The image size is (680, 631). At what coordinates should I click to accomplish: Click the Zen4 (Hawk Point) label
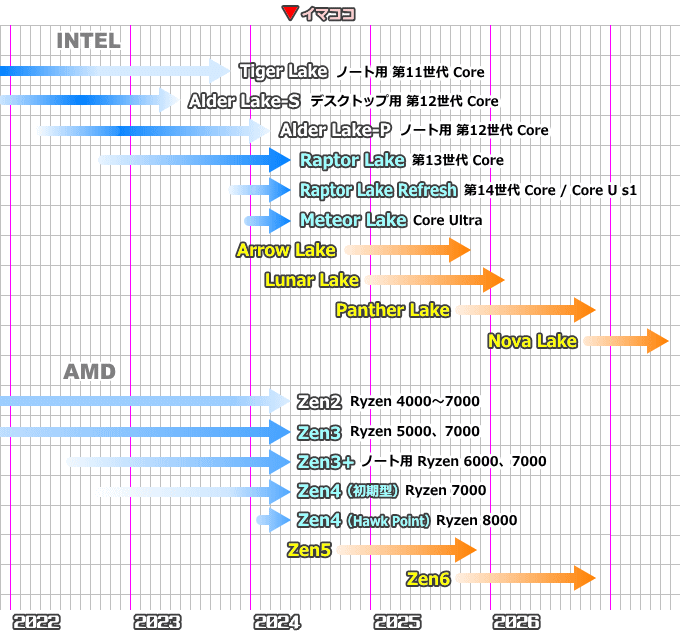(363, 520)
